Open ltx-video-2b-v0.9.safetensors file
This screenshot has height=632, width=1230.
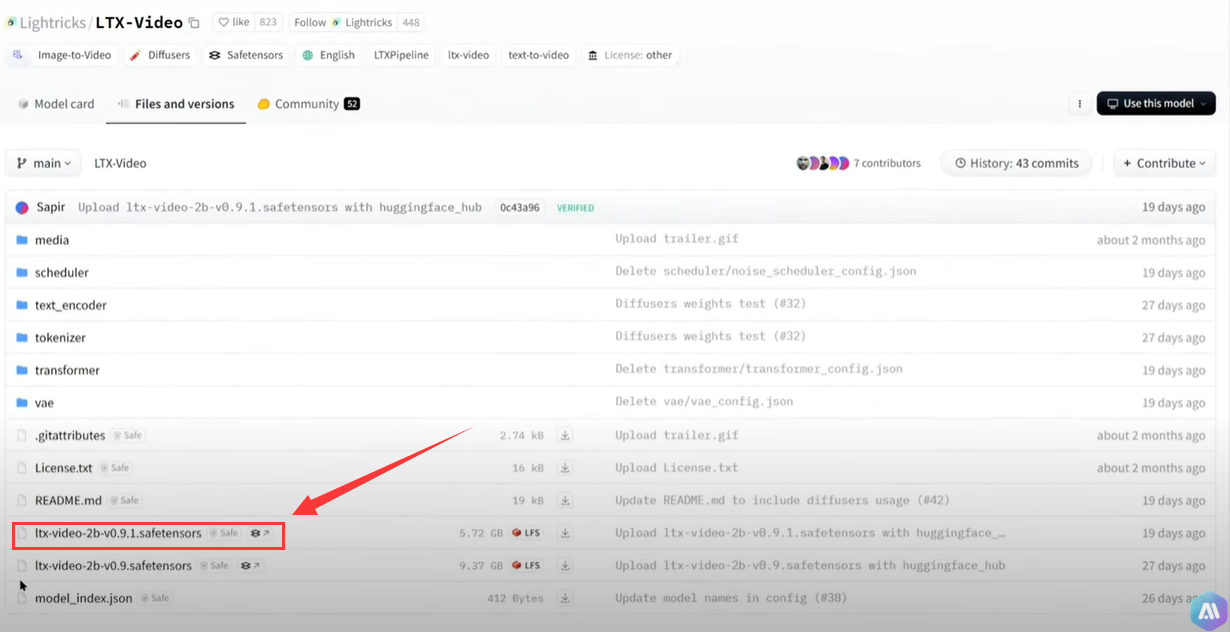pyautogui.click(x=113, y=566)
